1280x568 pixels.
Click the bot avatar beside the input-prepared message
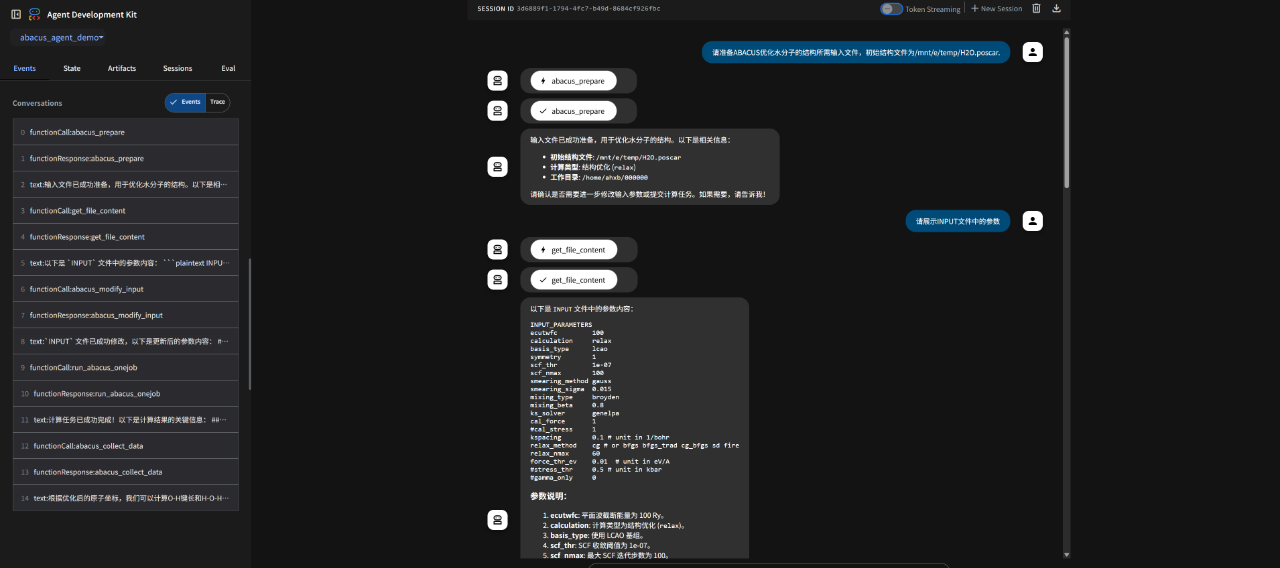click(x=498, y=167)
